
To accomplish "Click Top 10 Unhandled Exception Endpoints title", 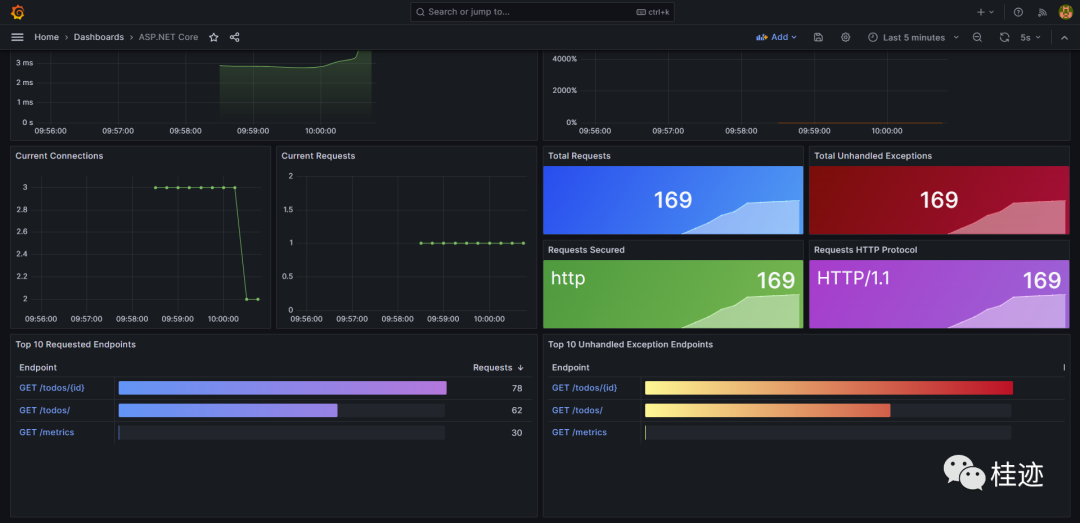I will point(630,344).
